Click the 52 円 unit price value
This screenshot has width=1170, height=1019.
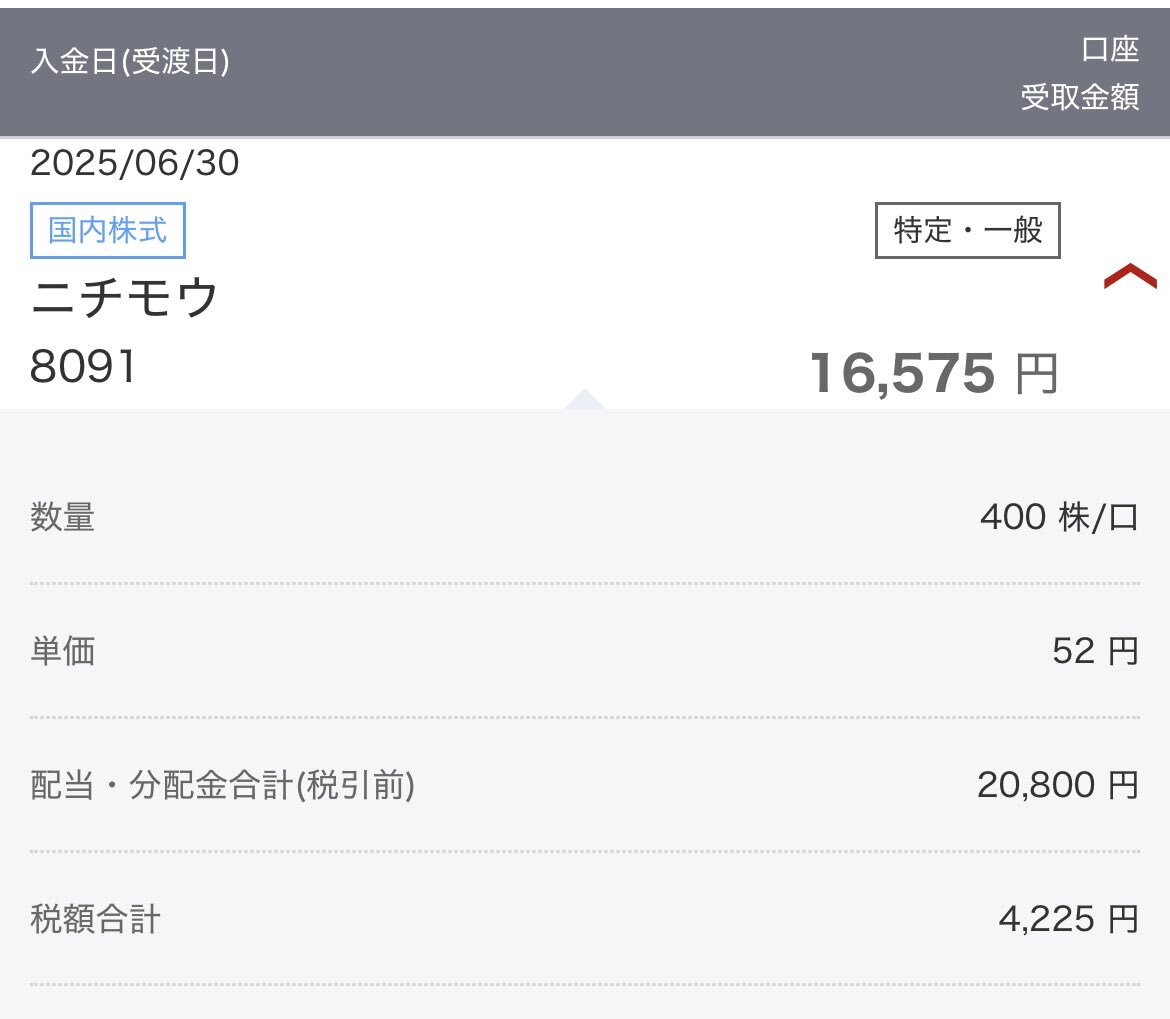1095,651
